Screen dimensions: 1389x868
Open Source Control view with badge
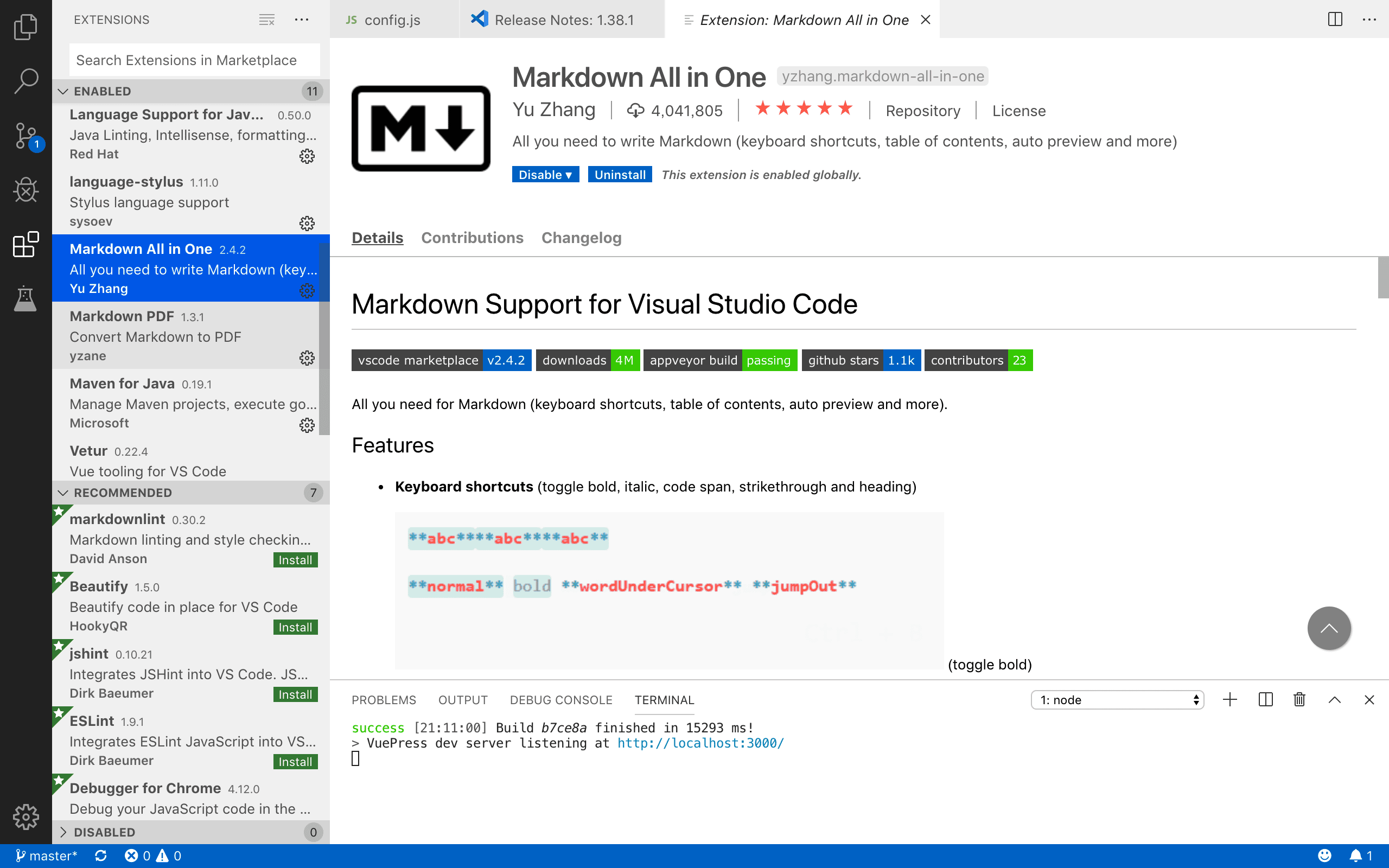click(26, 136)
